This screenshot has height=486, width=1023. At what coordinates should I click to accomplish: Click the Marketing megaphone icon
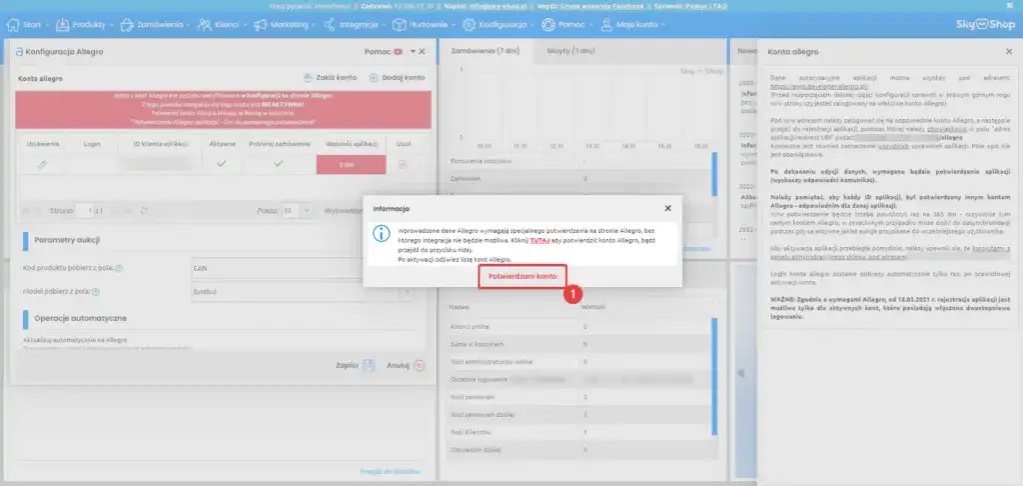tap(261, 25)
